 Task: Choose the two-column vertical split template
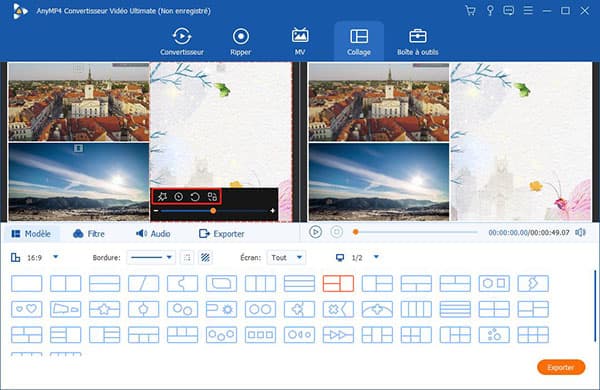[x=66, y=284]
